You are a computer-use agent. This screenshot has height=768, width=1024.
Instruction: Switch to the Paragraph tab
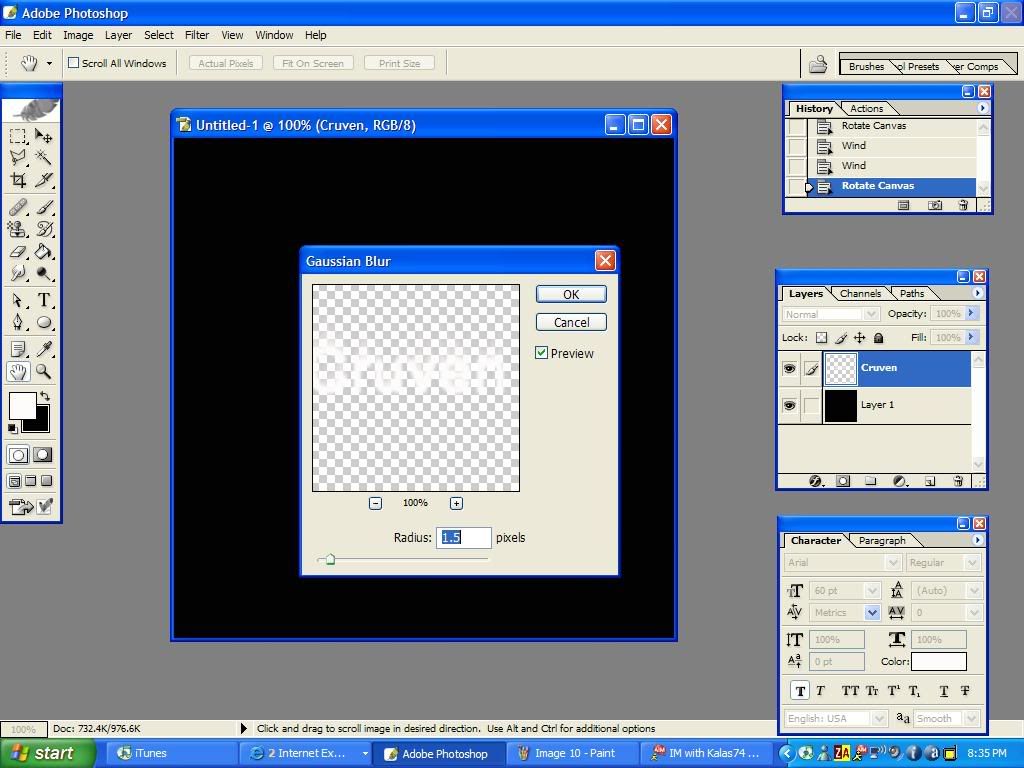882,540
